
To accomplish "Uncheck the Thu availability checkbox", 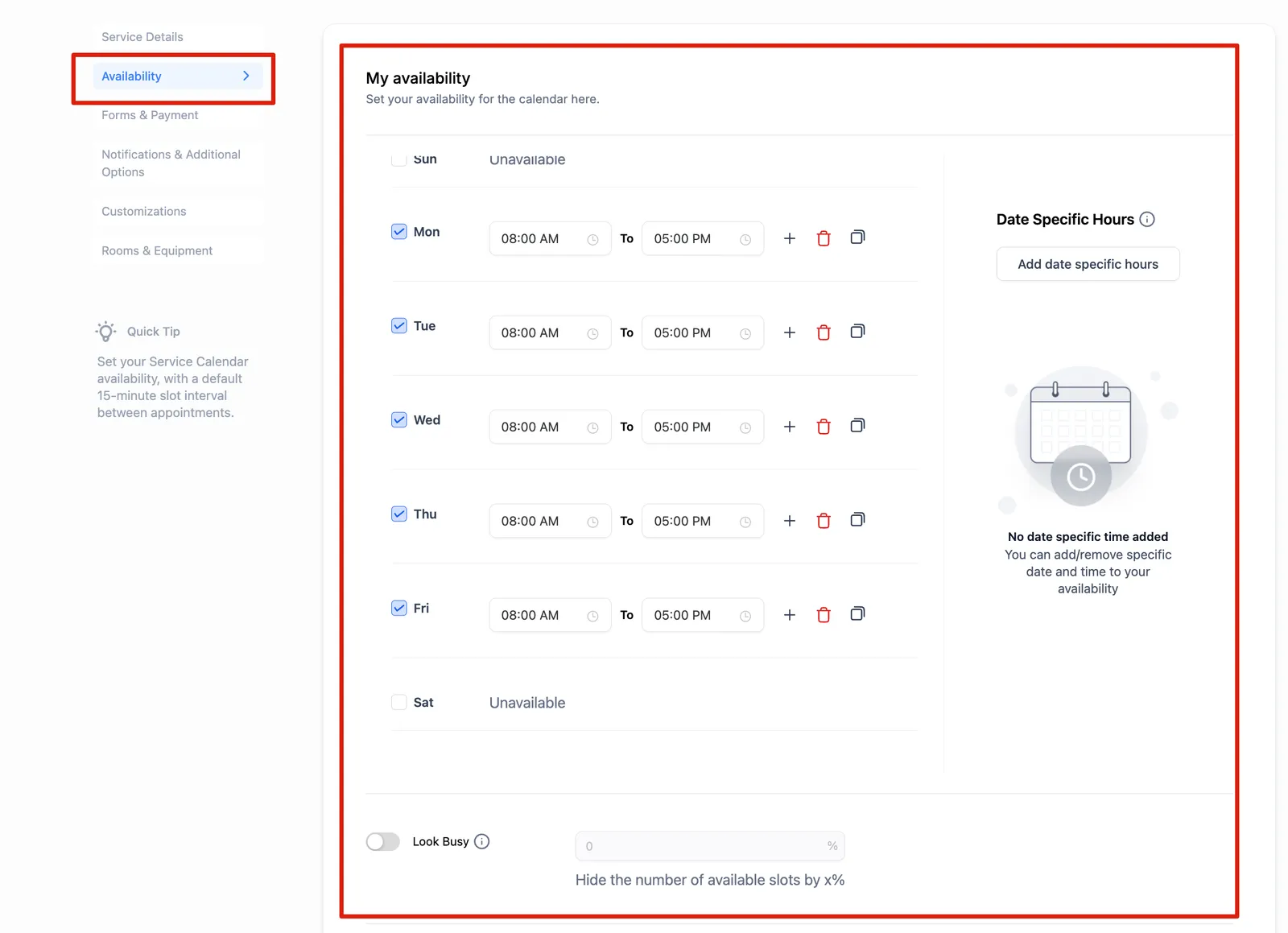I will tap(399, 514).
